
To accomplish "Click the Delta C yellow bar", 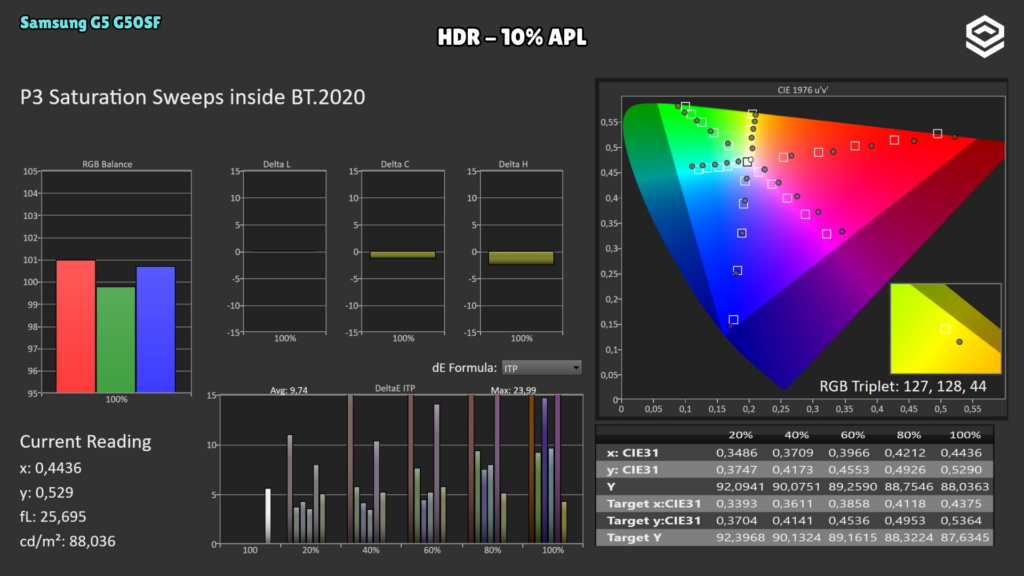I will 403,255.
